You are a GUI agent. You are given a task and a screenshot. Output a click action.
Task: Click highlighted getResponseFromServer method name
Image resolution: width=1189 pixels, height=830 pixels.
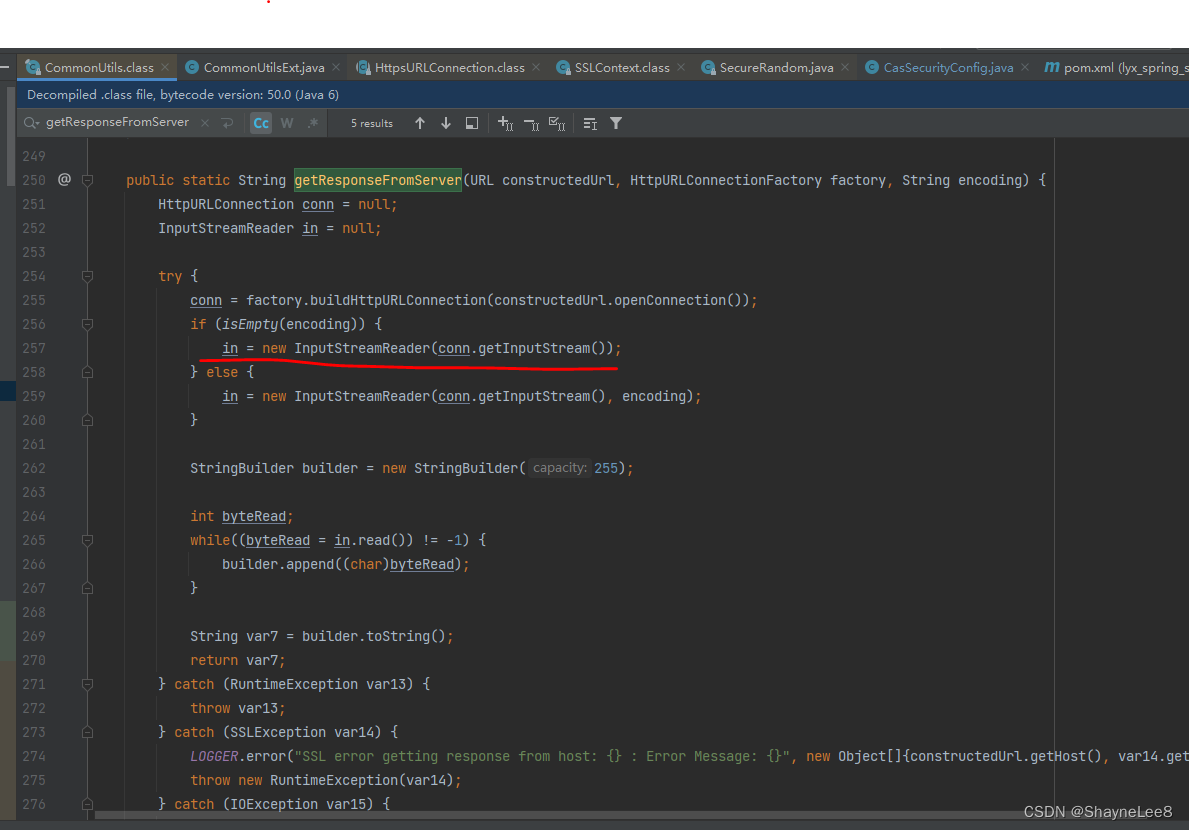pyautogui.click(x=378, y=180)
